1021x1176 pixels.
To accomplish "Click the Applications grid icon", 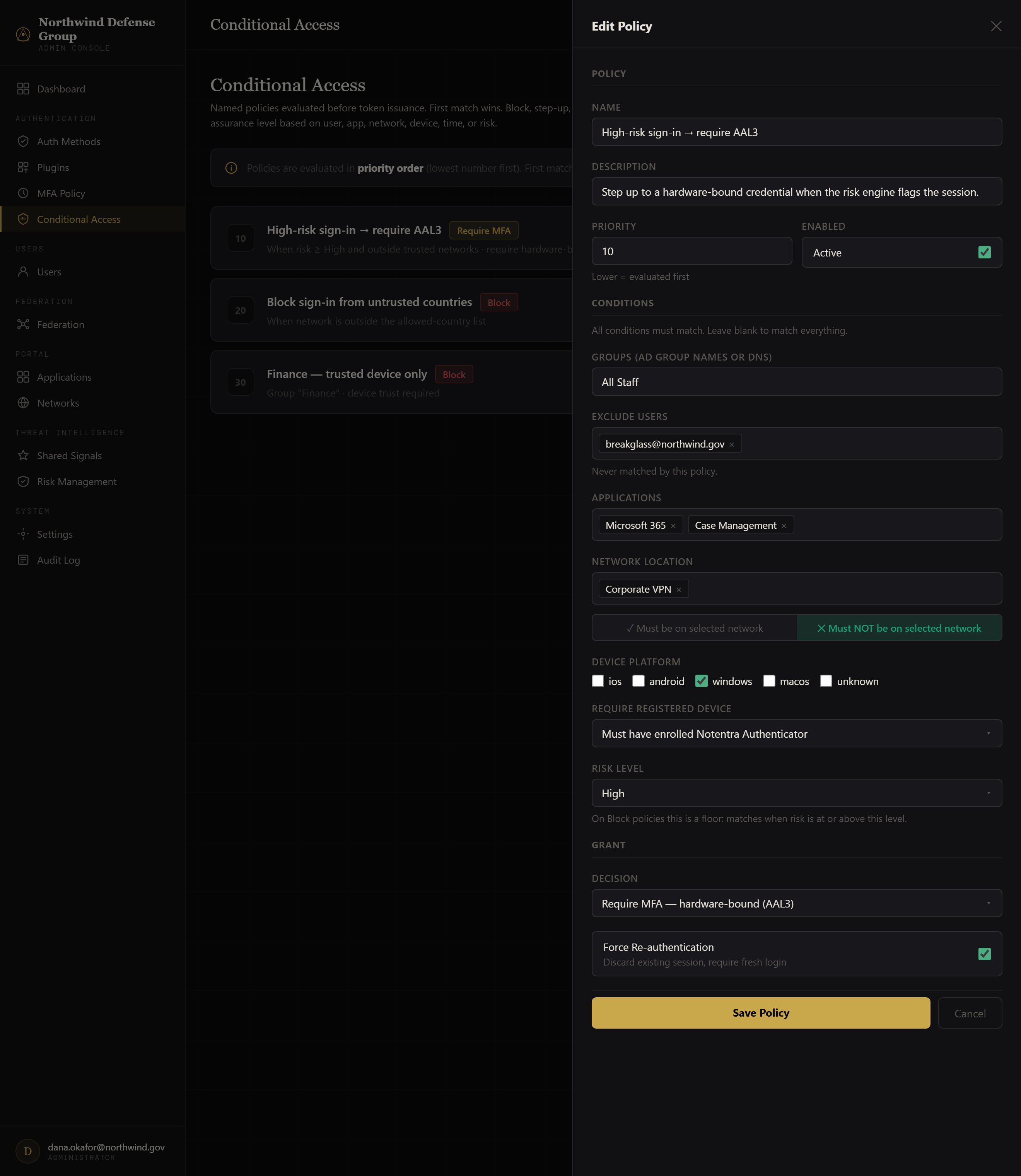I will (23, 377).
